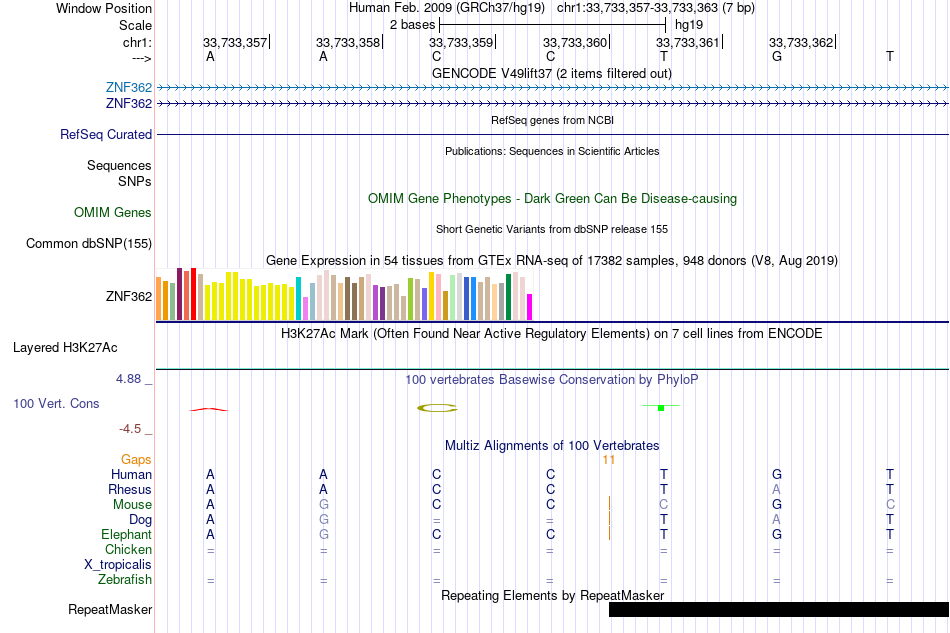The image size is (950, 633).
Task: Click position label 33,733,359
Action: coord(461,42)
